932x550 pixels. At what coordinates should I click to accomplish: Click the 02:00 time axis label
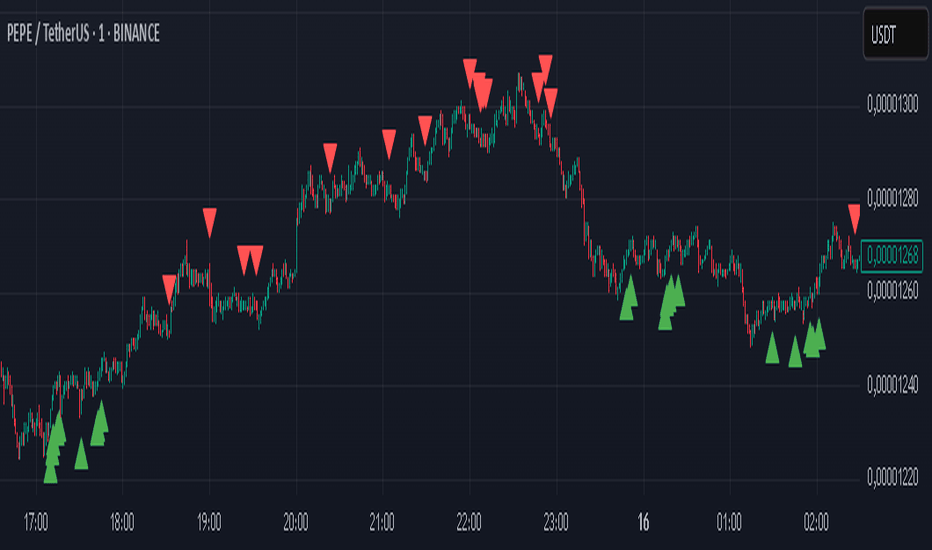coord(816,523)
